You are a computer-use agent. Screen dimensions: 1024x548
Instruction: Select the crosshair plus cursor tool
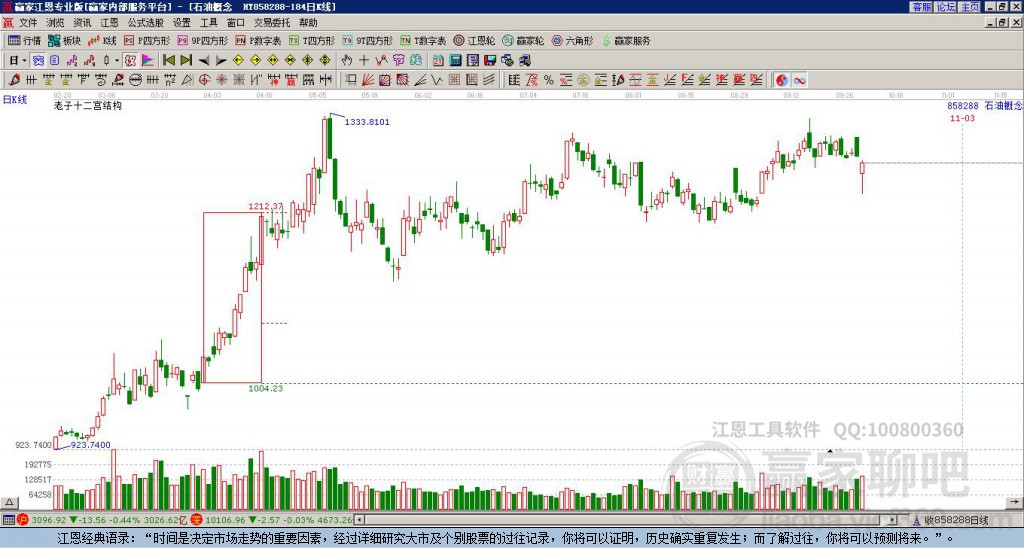[364, 60]
